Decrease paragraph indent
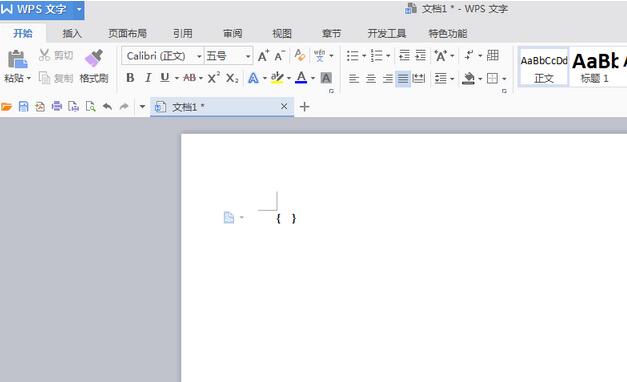The width and height of the screenshot is (627, 382). click(404, 55)
